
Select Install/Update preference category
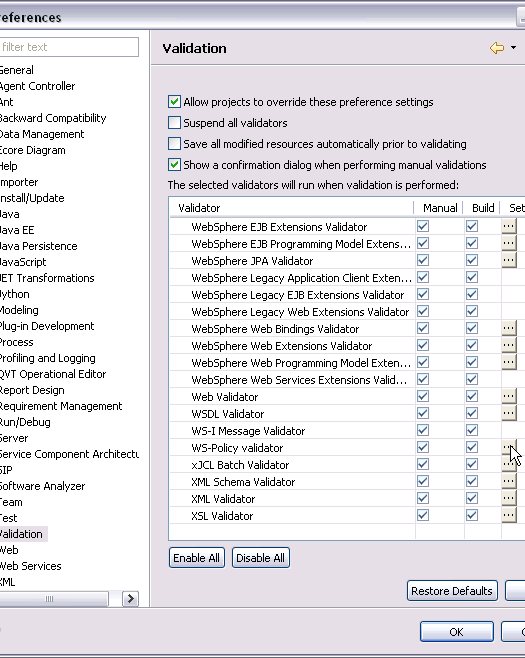click(x=32, y=198)
